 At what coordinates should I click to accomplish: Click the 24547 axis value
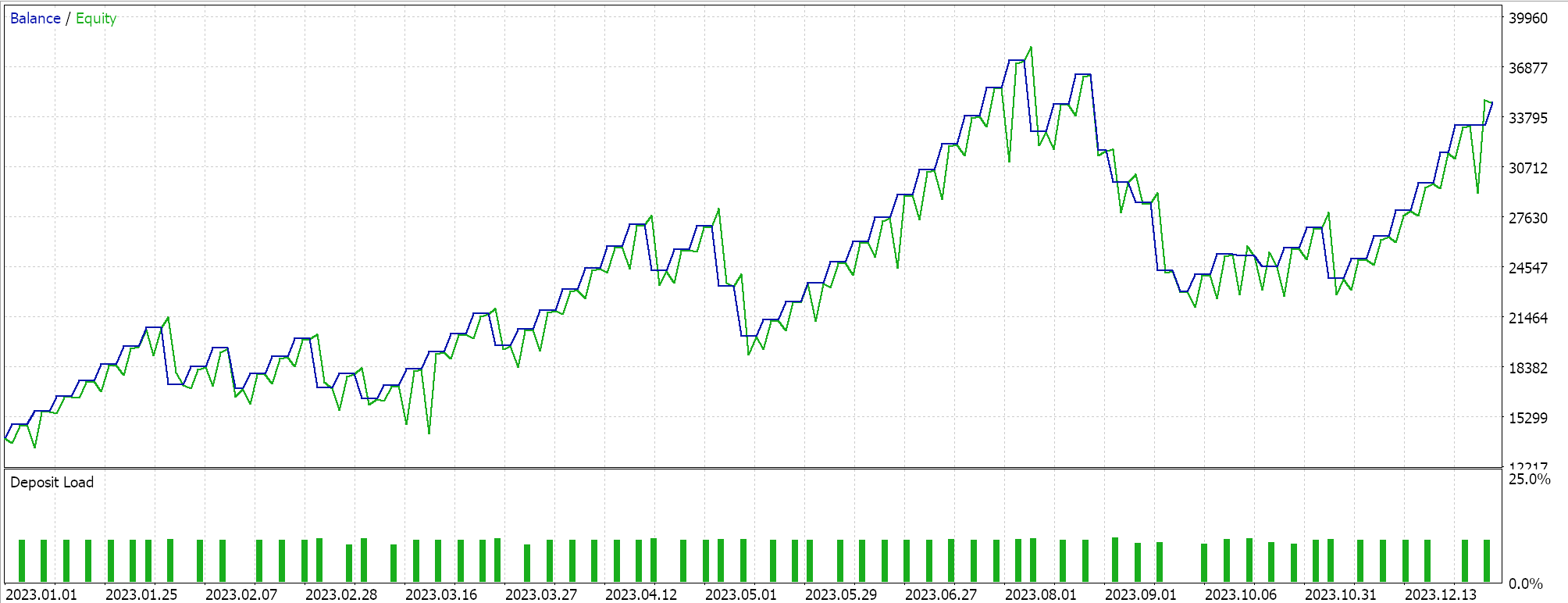(1528, 268)
